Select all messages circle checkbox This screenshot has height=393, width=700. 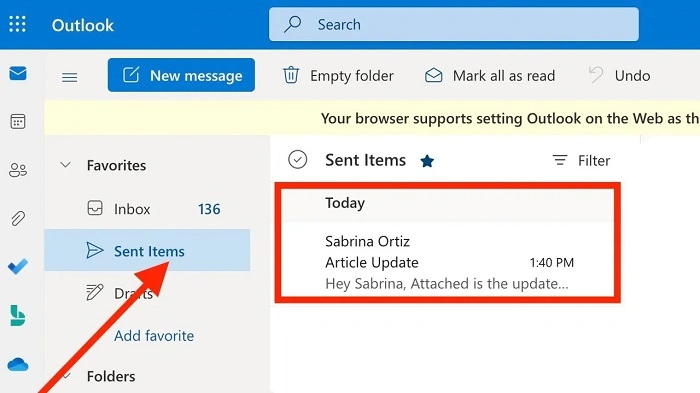298,159
